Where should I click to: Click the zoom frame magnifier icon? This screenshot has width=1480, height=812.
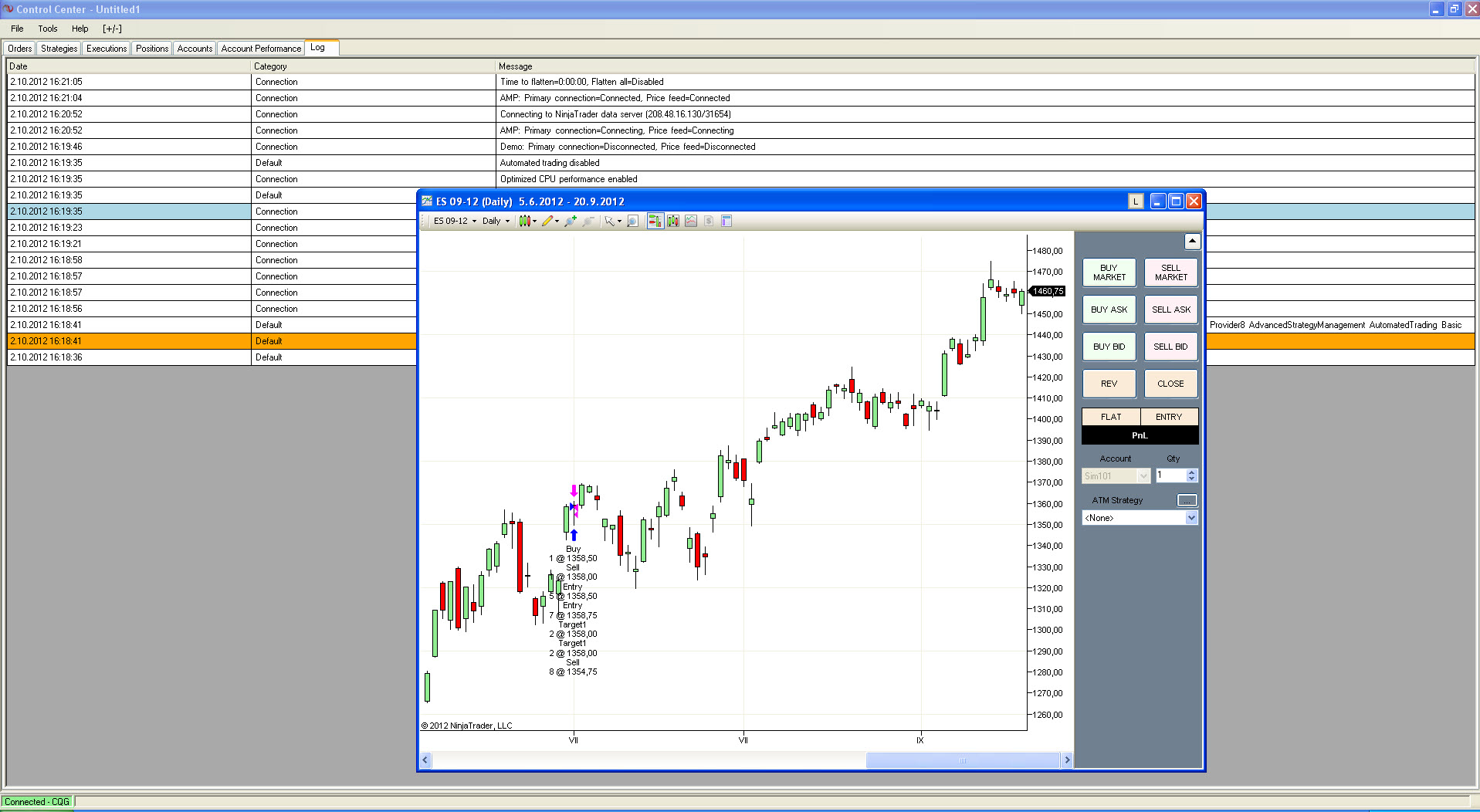coord(633,222)
